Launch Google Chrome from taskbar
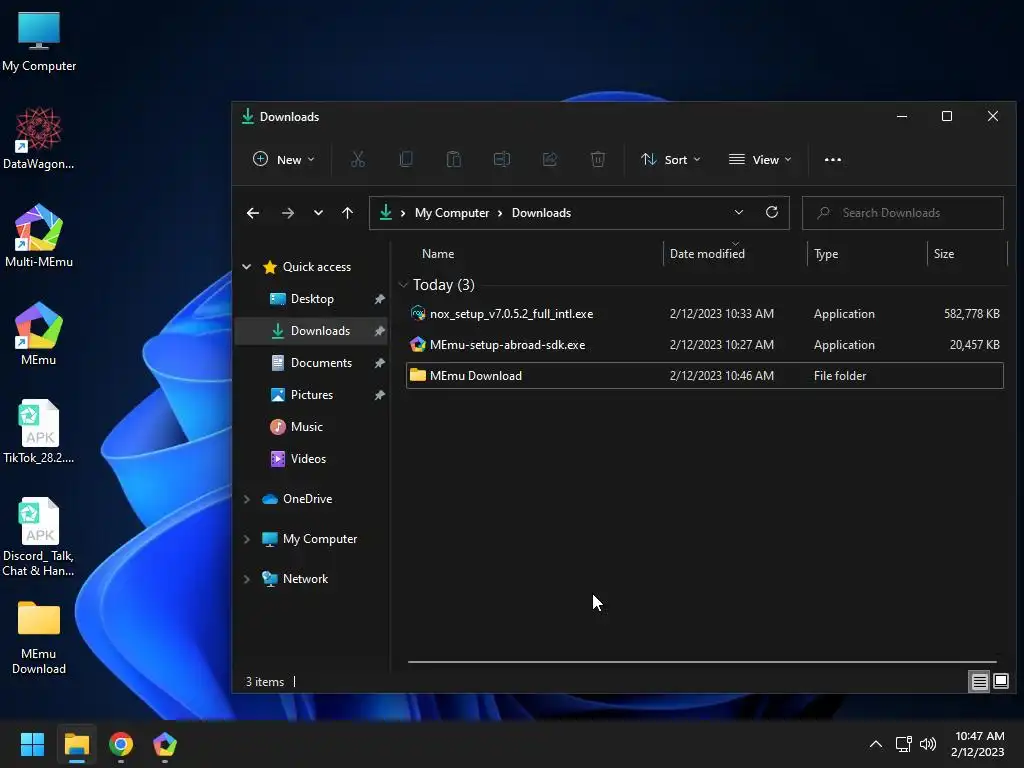Viewport: 1024px width, 768px height. click(x=121, y=744)
